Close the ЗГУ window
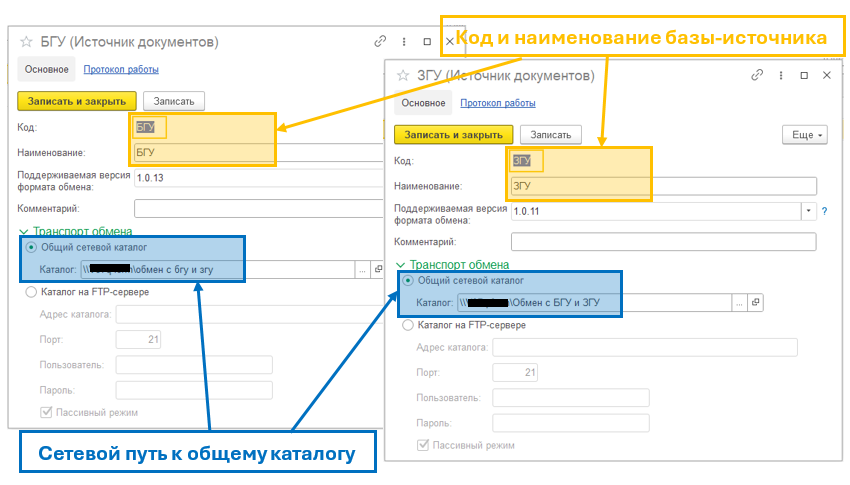This screenshot has height=485, width=850. [827, 75]
